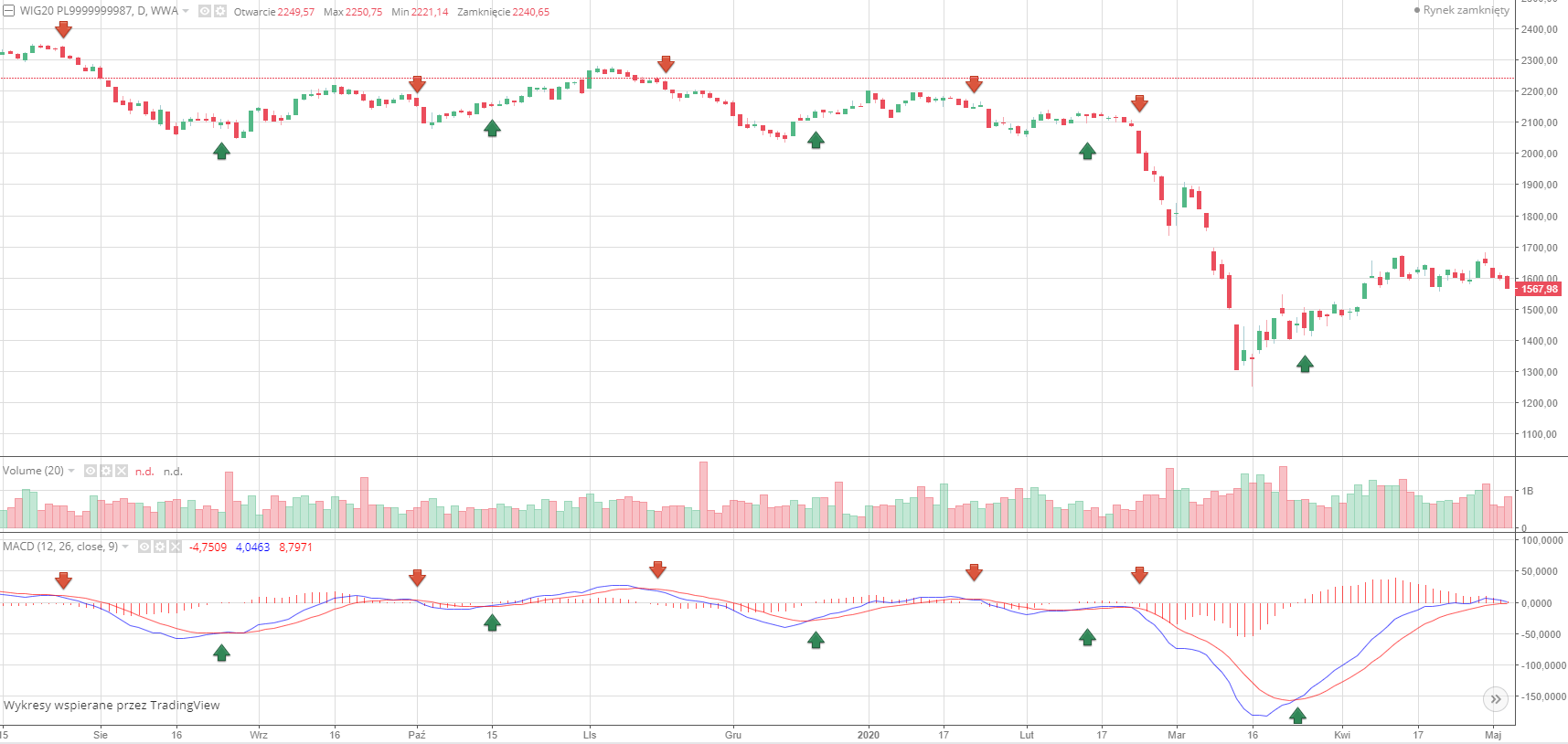Image resolution: width=1568 pixels, height=744 pixels.
Task: Click the current price label 1567,98
Action: tap(1540, 289)
